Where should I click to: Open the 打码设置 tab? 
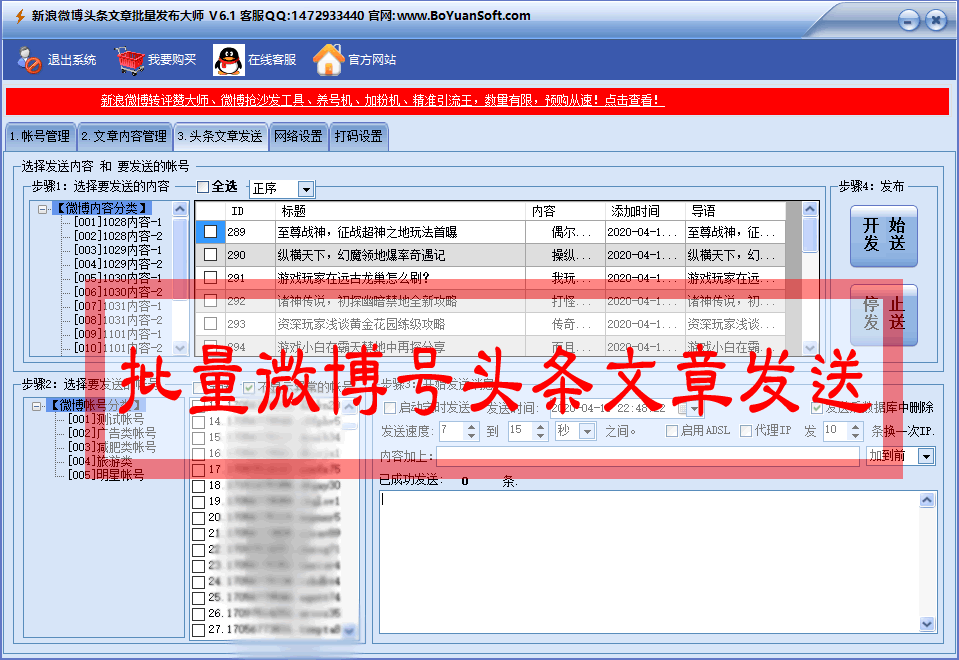[x=358, y=136]
